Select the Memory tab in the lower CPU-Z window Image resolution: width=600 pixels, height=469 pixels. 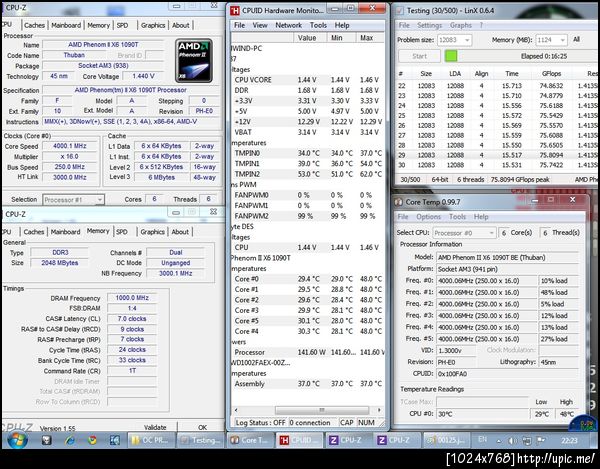pyautogui.click(x=98, y=231)
